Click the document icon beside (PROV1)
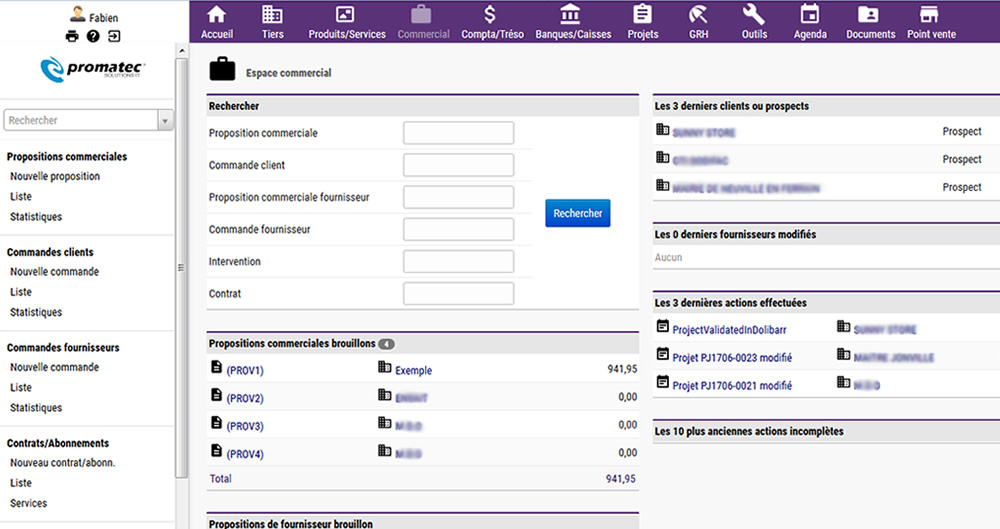1000x529 pixels. [217, 367]
